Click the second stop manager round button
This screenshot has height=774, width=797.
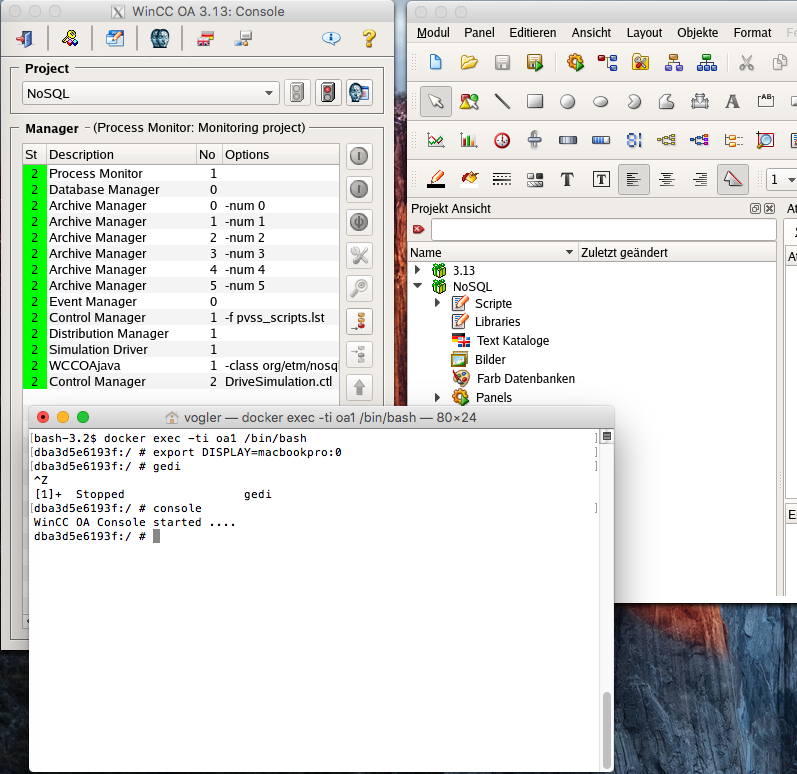[359, 189]
